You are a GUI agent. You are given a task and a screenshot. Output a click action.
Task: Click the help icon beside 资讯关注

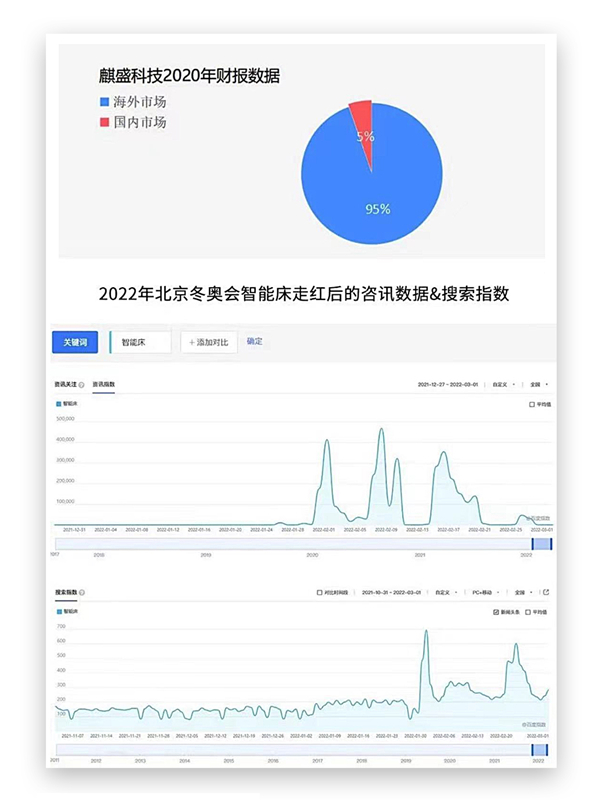[82, 385]
